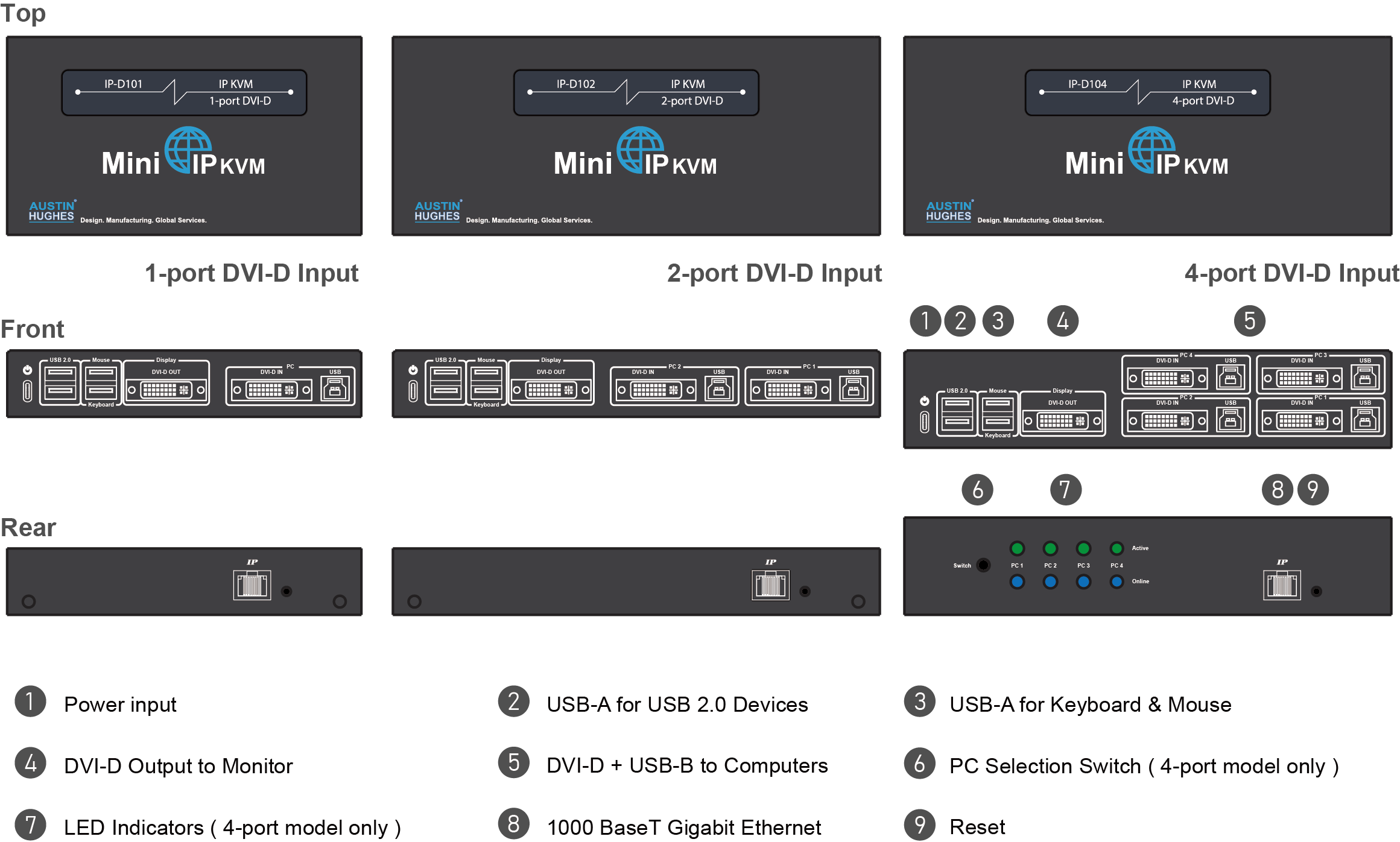Click the globe icon on the IP-D101 top panel

pos(188,150)
